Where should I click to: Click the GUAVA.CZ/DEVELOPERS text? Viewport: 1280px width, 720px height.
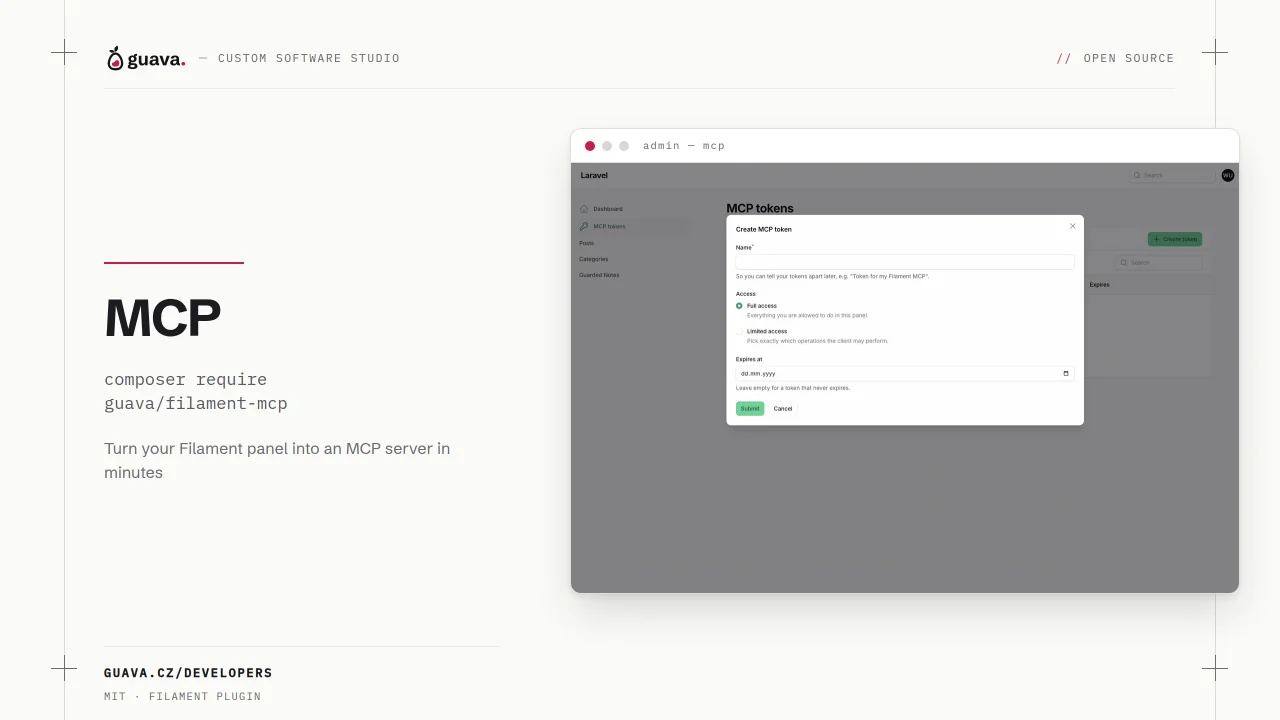pos(188,673)
